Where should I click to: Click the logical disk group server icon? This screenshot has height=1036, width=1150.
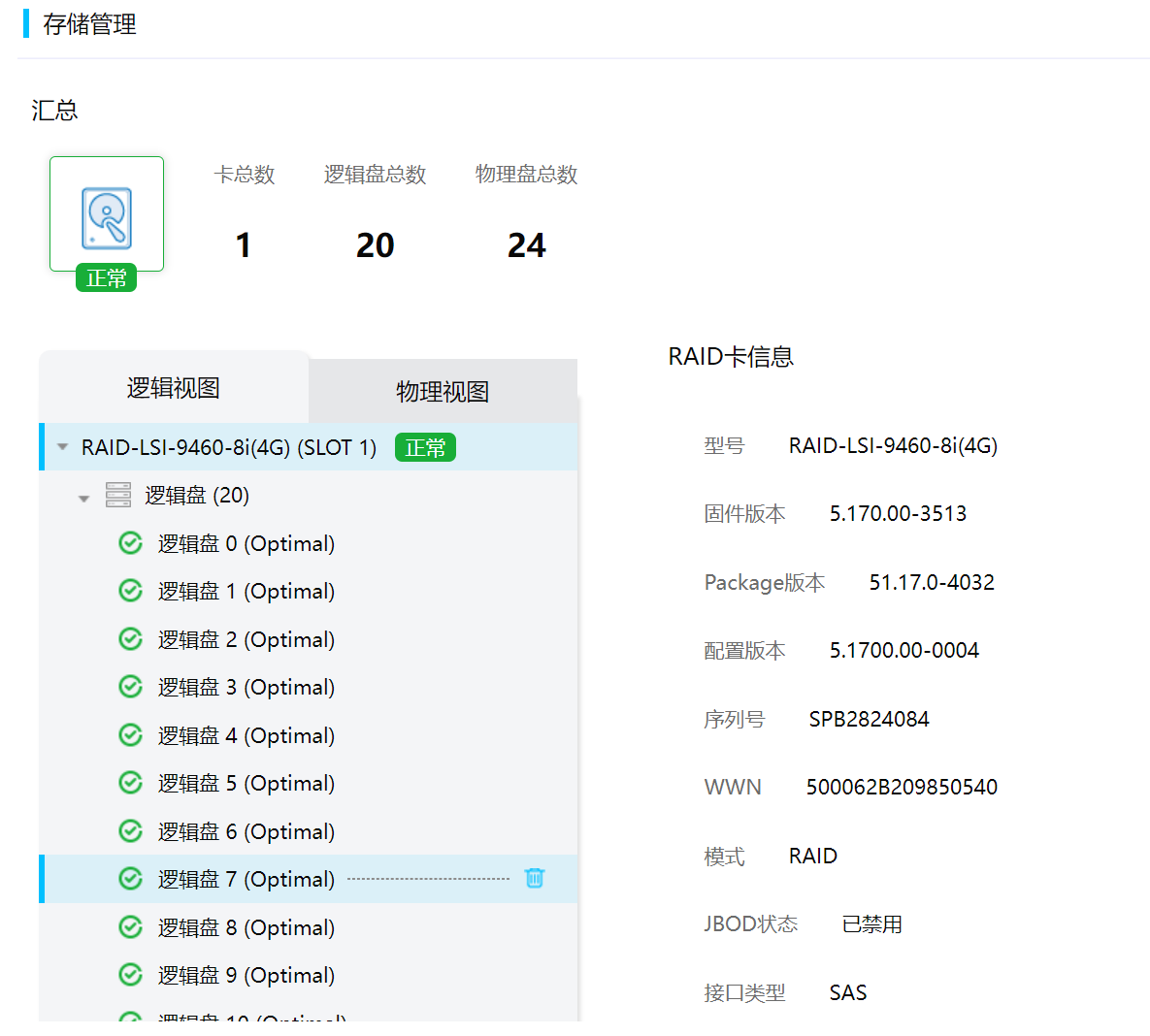point(118,496)
